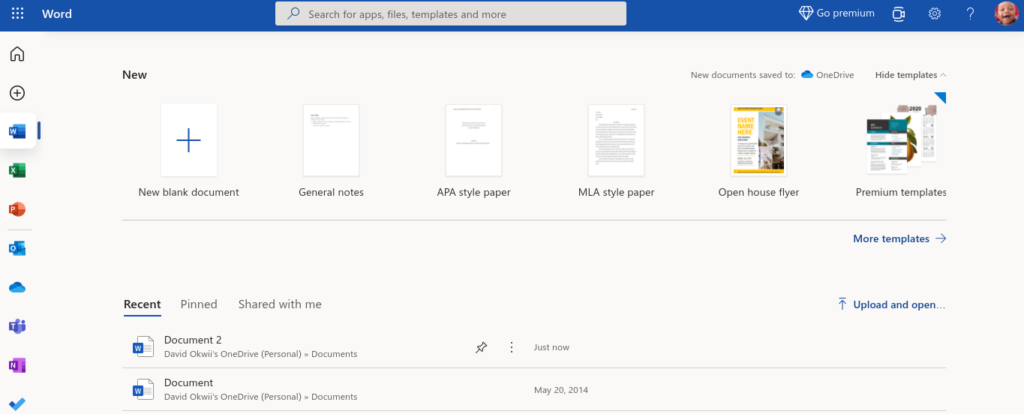Launch Outlook from the sidebar
The width and height of the screenshot is (1024, 414).
click(x=17, y=248)
